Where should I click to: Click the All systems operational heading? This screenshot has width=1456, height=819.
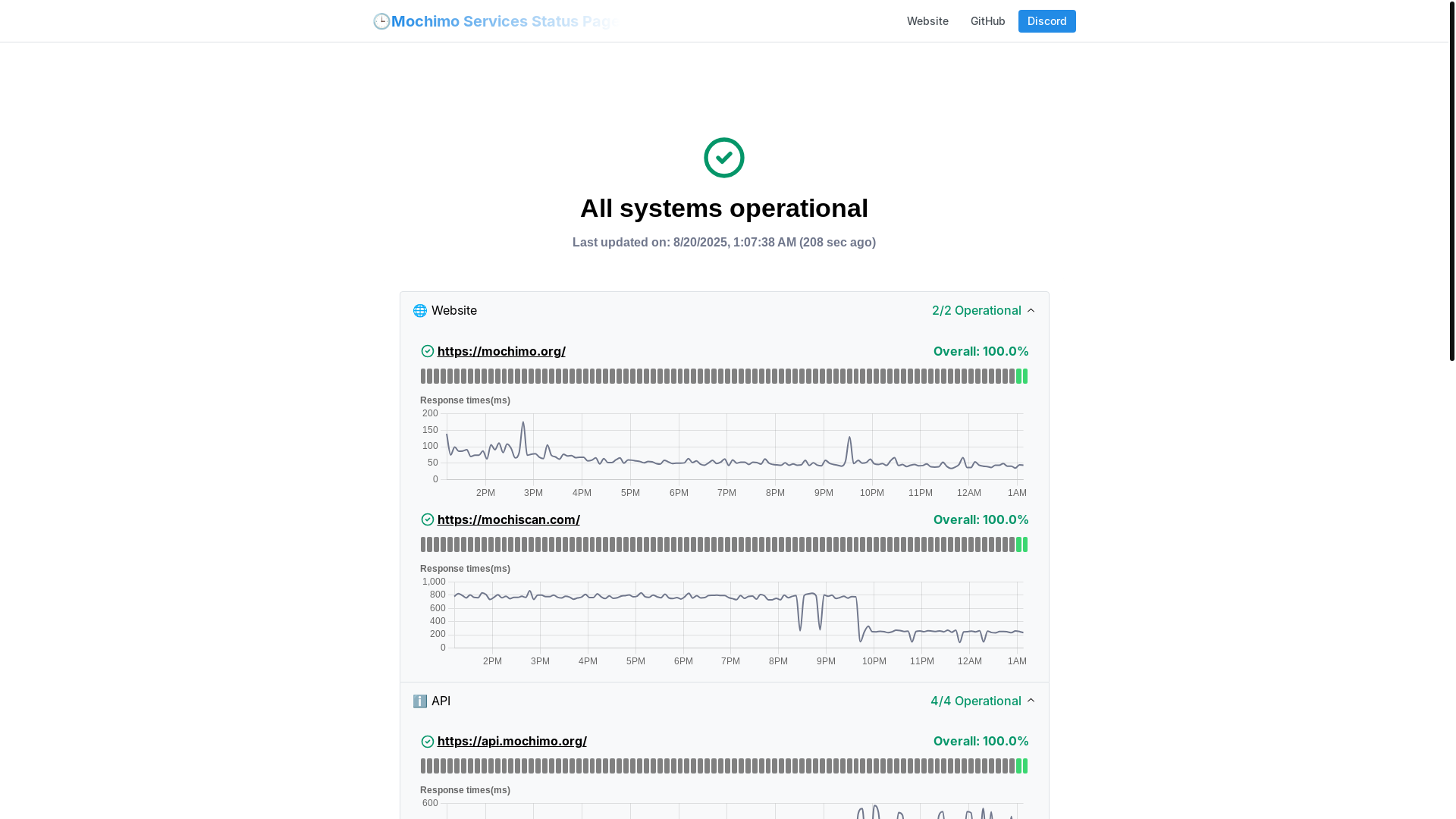724,208
